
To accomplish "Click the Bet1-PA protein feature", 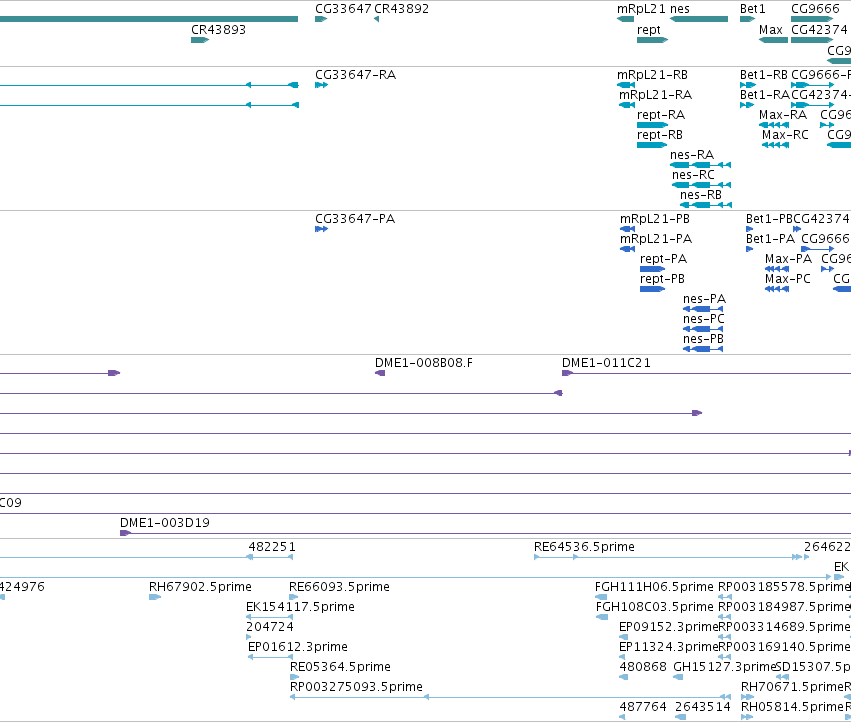I will tap(750, 249).
